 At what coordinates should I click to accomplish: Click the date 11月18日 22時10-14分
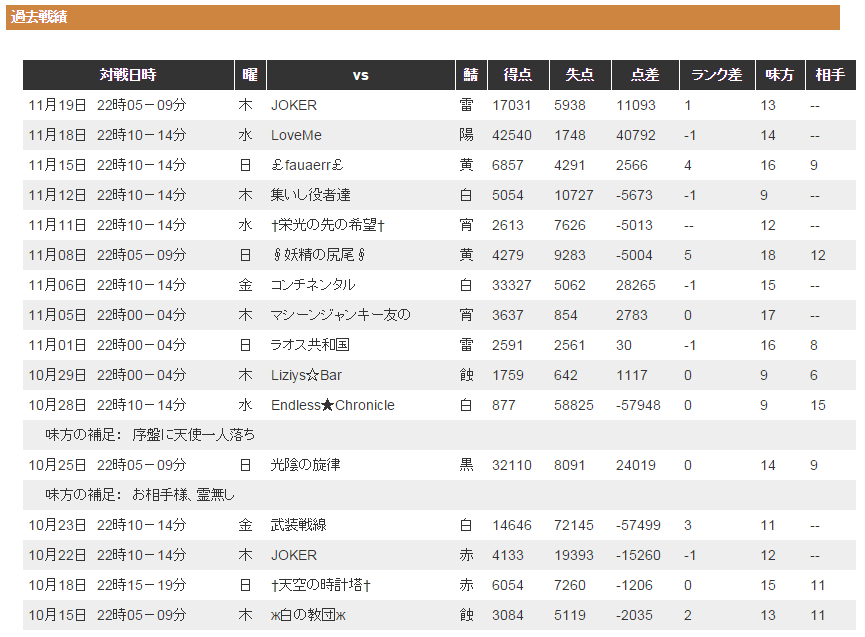pyautogui.click(x=108, y=135)
